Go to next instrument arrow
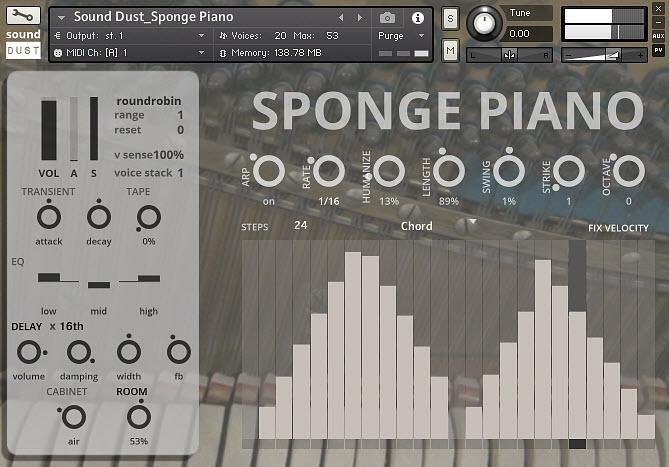This screenshot has height=467, width=669. [360, 18]
